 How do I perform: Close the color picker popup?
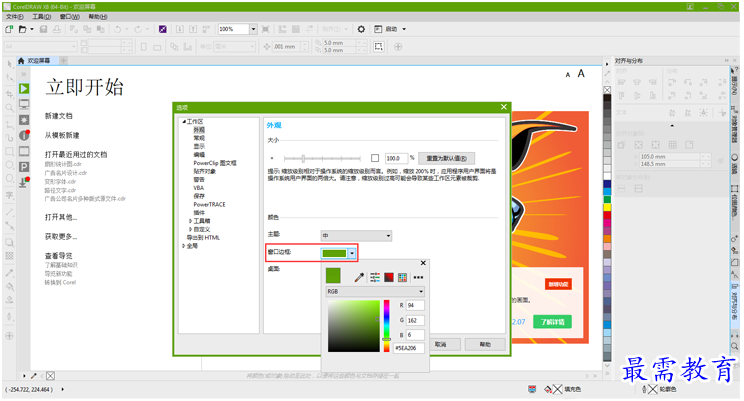coord(423,263)
